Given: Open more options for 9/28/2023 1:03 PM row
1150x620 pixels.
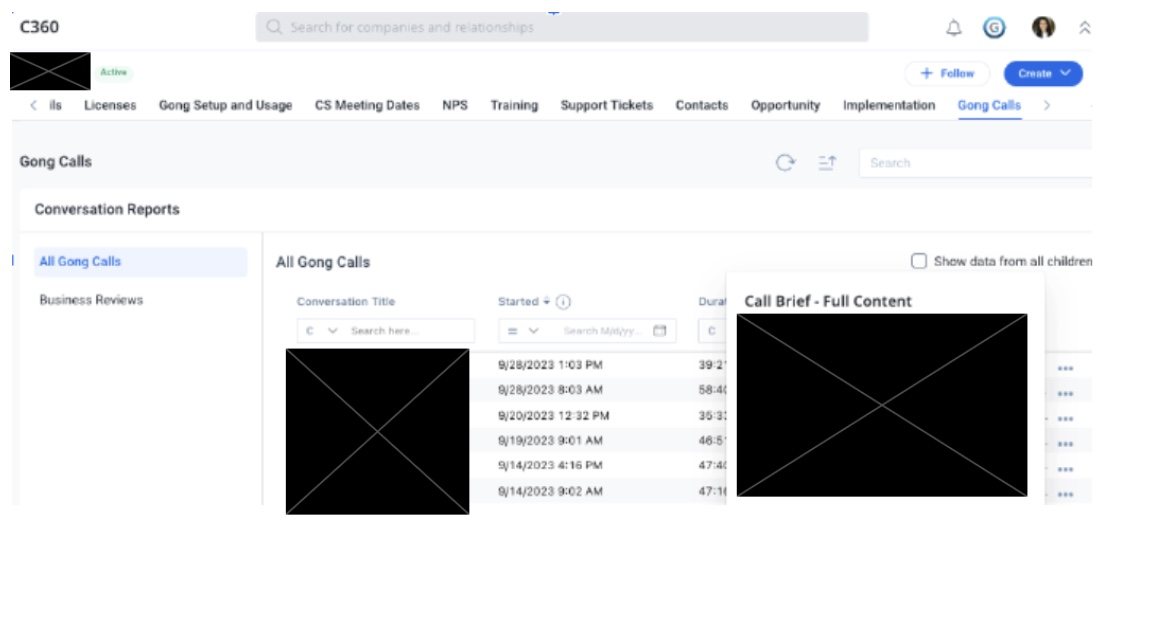Looking at the screenshot, I should [1065, 368].
